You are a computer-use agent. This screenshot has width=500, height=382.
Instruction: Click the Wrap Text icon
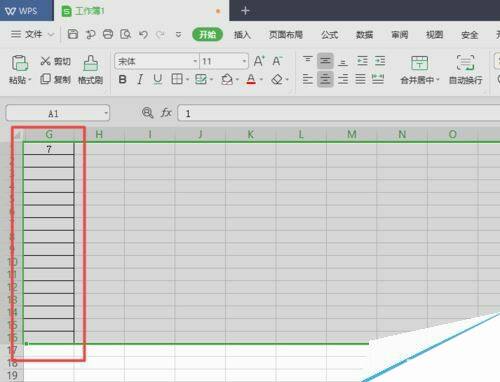(x=465, y=62)
